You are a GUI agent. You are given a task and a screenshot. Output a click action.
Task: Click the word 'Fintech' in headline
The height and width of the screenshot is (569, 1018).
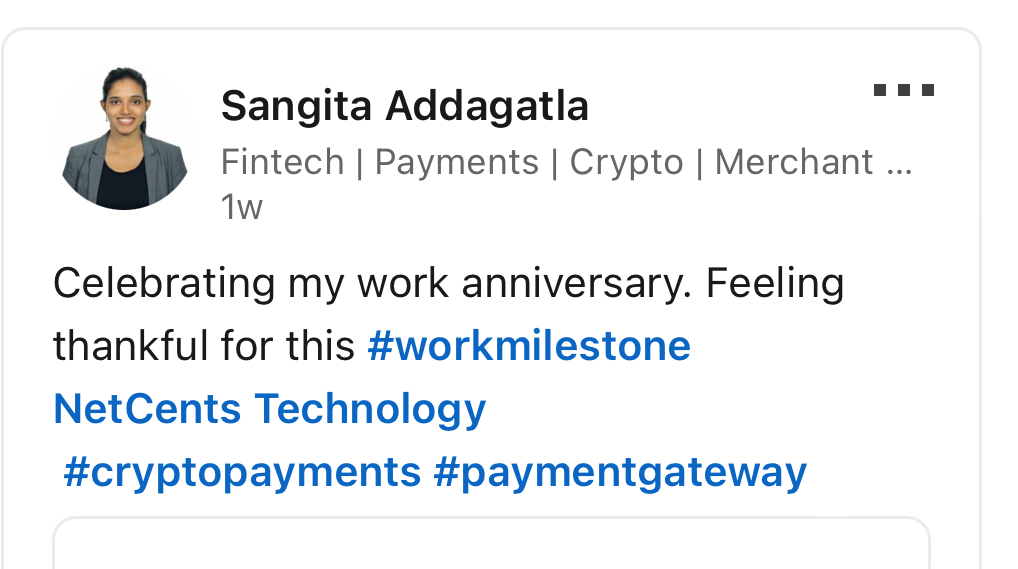coord(282,162)
